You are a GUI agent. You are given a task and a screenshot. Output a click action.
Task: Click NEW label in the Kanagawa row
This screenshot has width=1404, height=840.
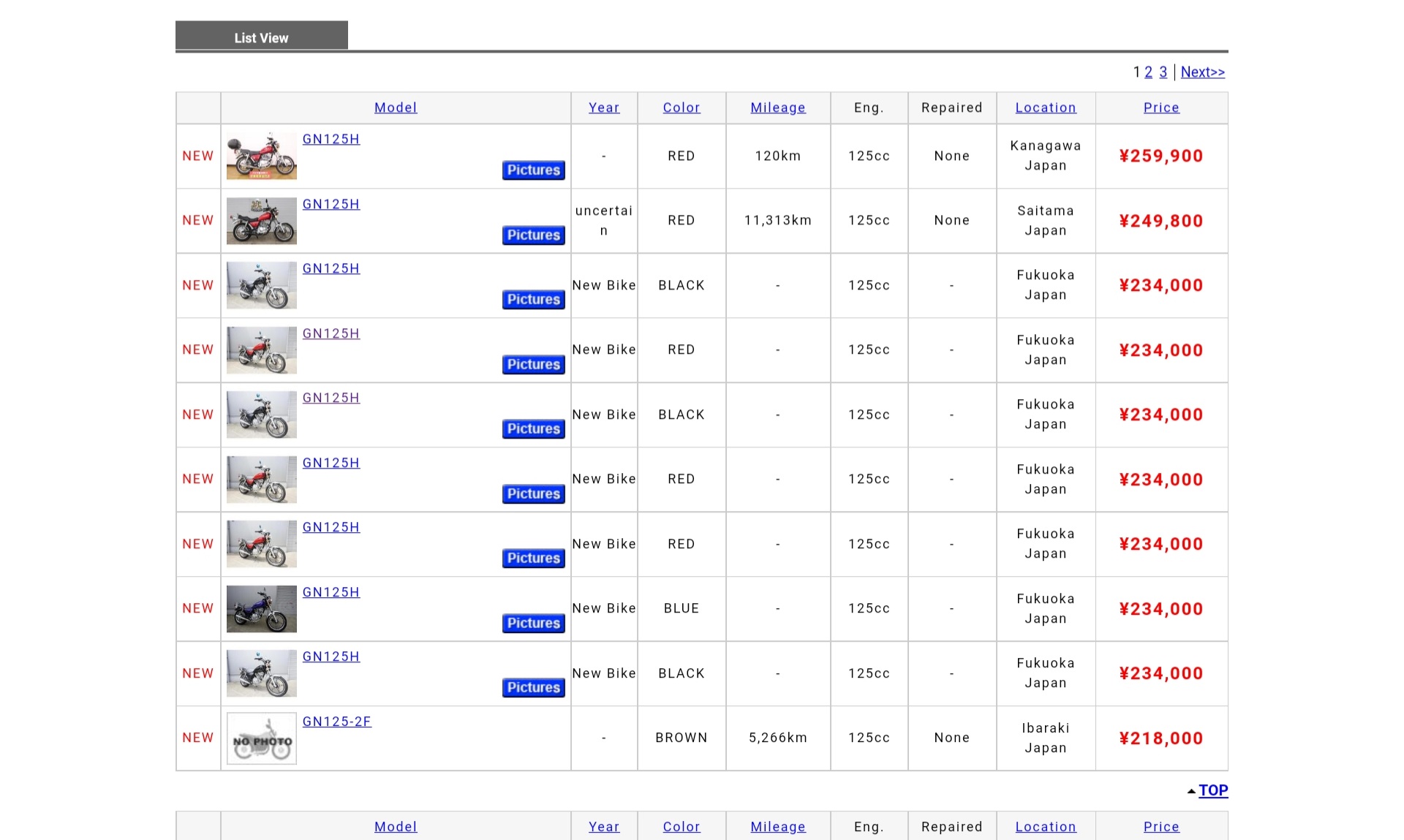pos(198,156)
